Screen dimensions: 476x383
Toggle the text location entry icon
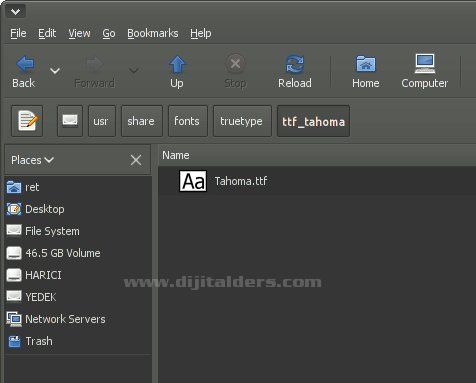[x=27, y=121]
